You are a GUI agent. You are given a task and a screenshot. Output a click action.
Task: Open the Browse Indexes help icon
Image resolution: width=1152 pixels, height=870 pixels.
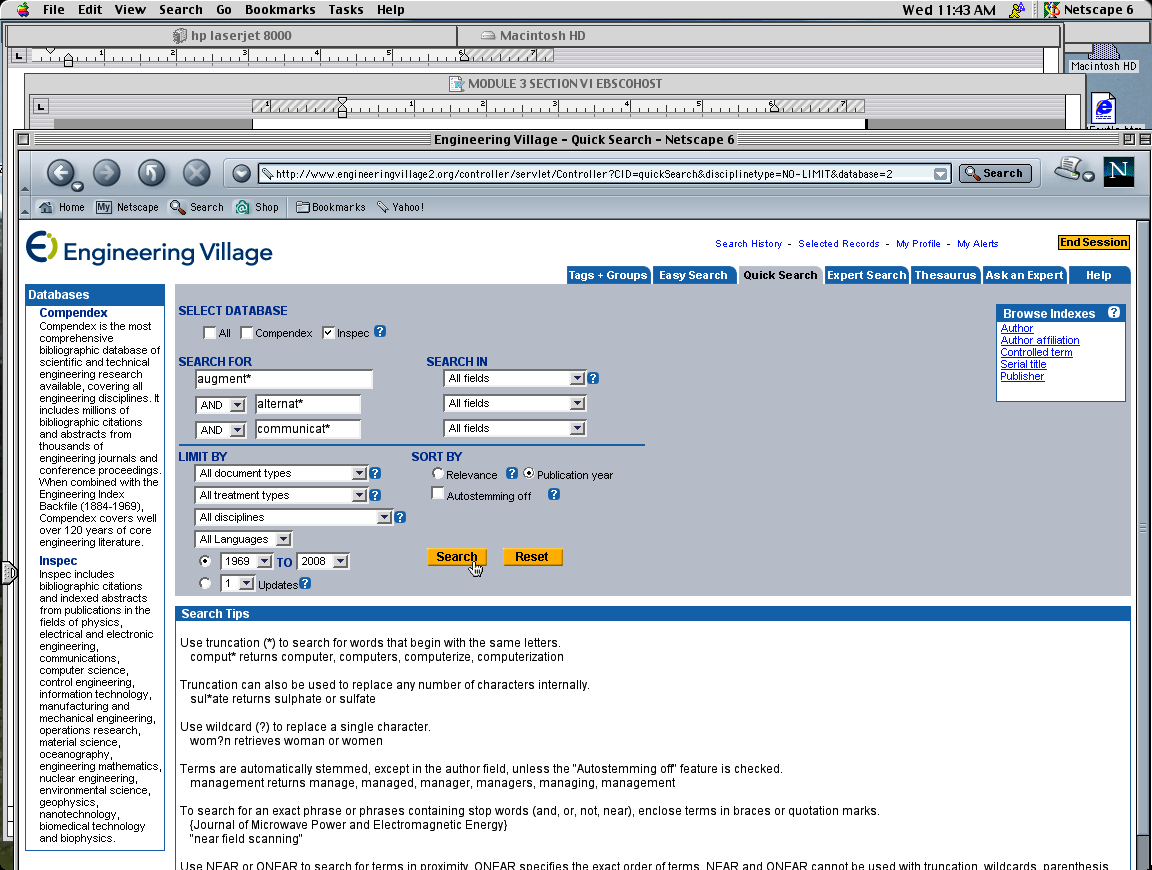1114,312
